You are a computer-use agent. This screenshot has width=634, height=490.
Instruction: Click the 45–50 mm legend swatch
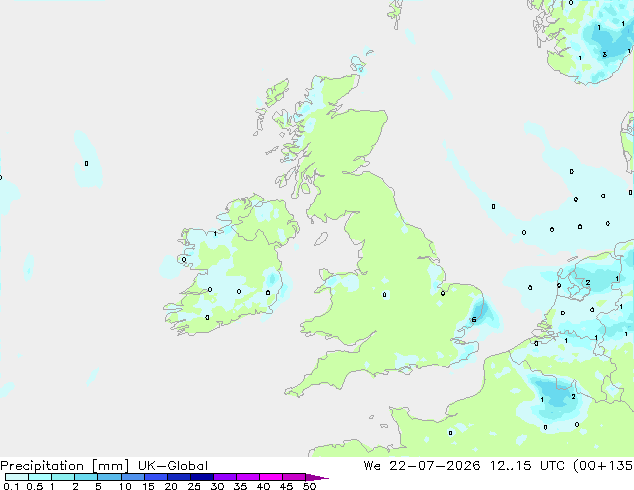tap(294, 477)
